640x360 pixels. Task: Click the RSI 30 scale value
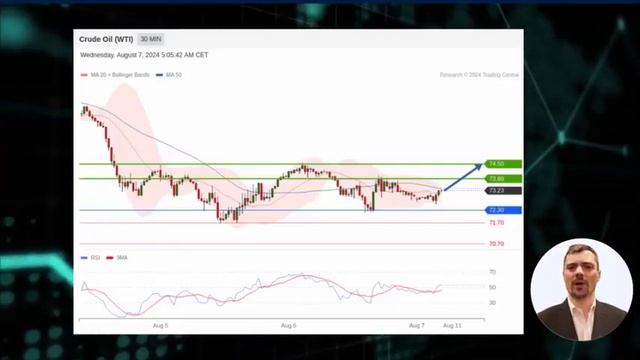pyautogui.click(x=493, y=303)
